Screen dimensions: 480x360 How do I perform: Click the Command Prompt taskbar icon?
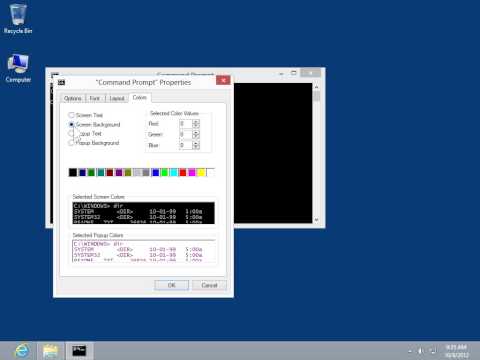79,351
